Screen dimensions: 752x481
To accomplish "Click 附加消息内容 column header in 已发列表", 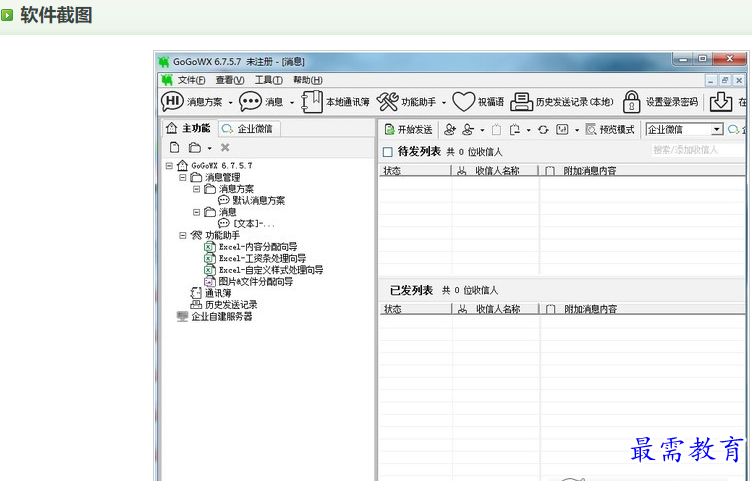I will pos(643,309).
